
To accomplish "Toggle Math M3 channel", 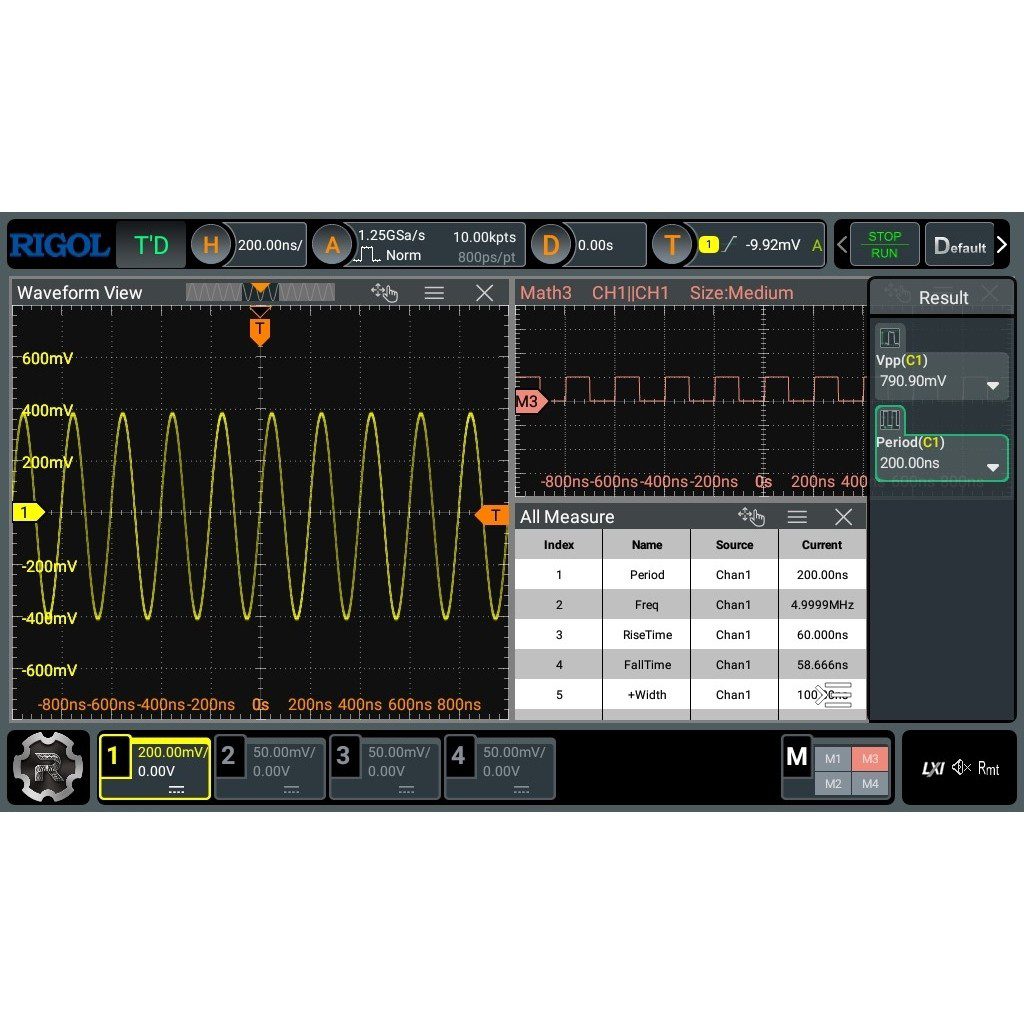I will coord(870,759).
